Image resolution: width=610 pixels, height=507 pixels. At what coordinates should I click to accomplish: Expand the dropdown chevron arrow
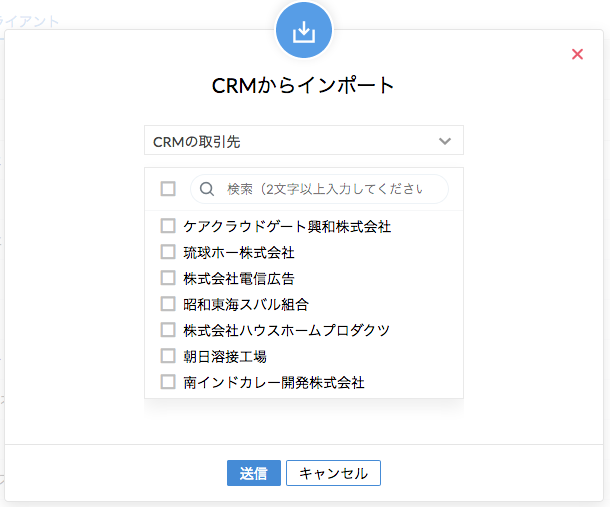click(x=445, y=141)
